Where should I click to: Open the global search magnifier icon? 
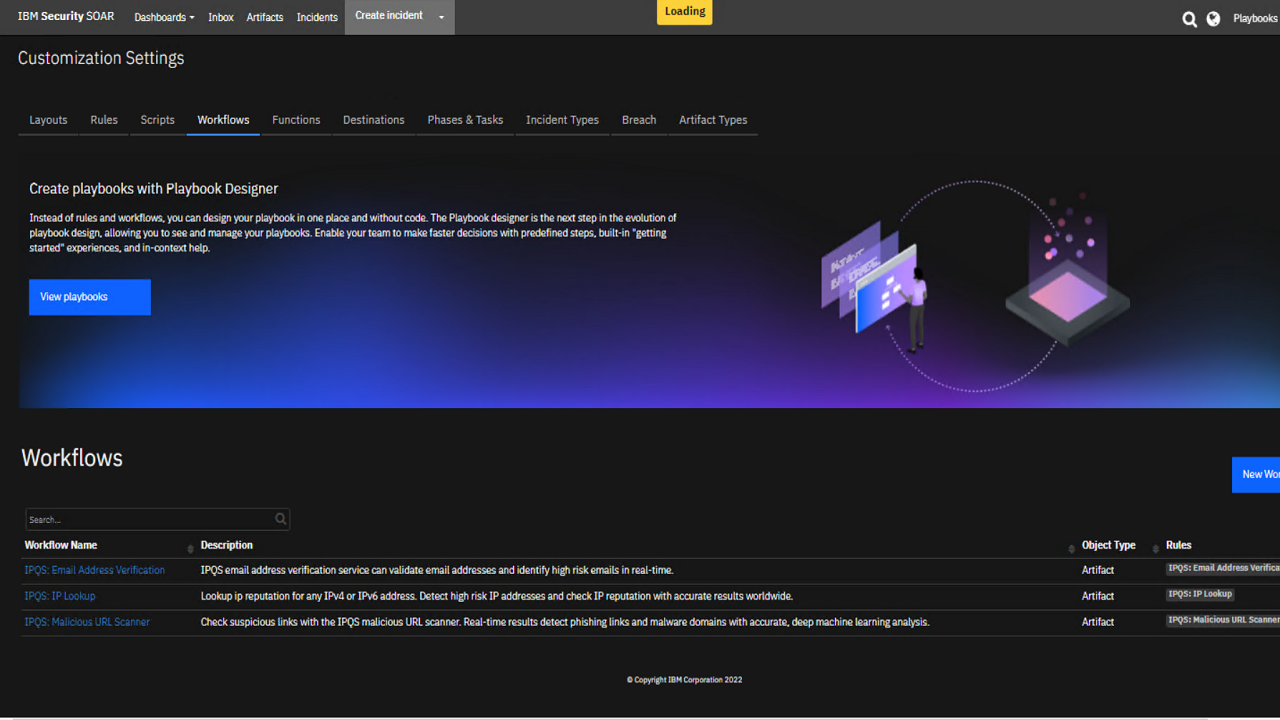point(1189,18)
